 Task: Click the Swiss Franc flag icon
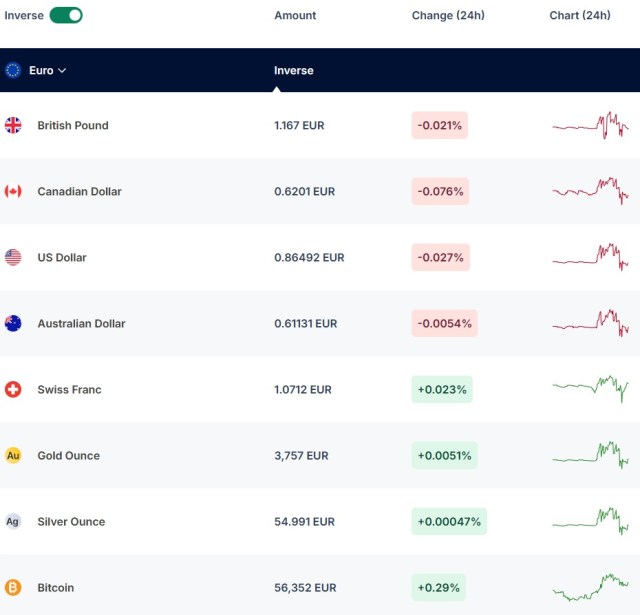click(x=13, y=389)
